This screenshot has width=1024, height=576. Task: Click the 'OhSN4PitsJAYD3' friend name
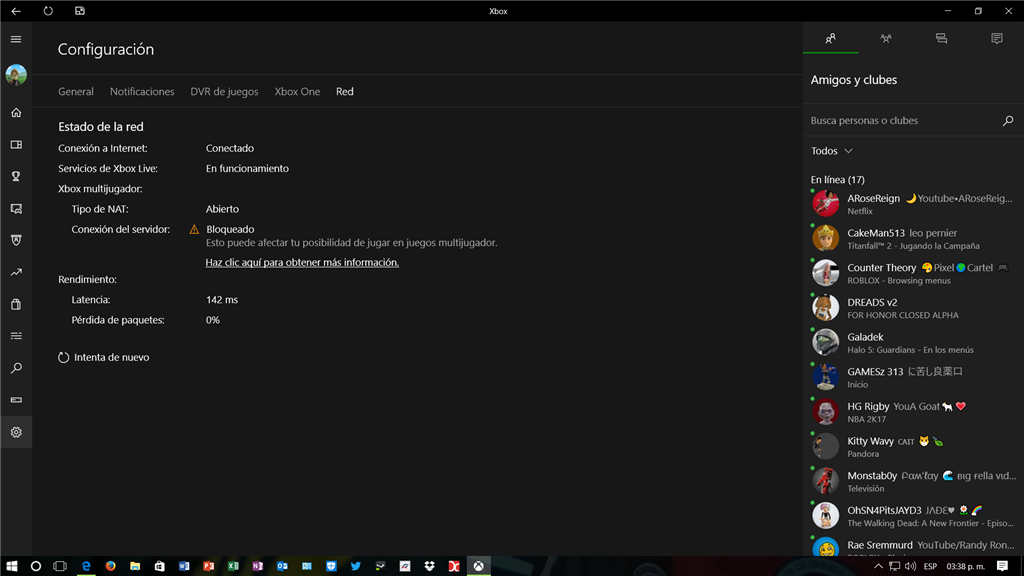tap(884, 510)
